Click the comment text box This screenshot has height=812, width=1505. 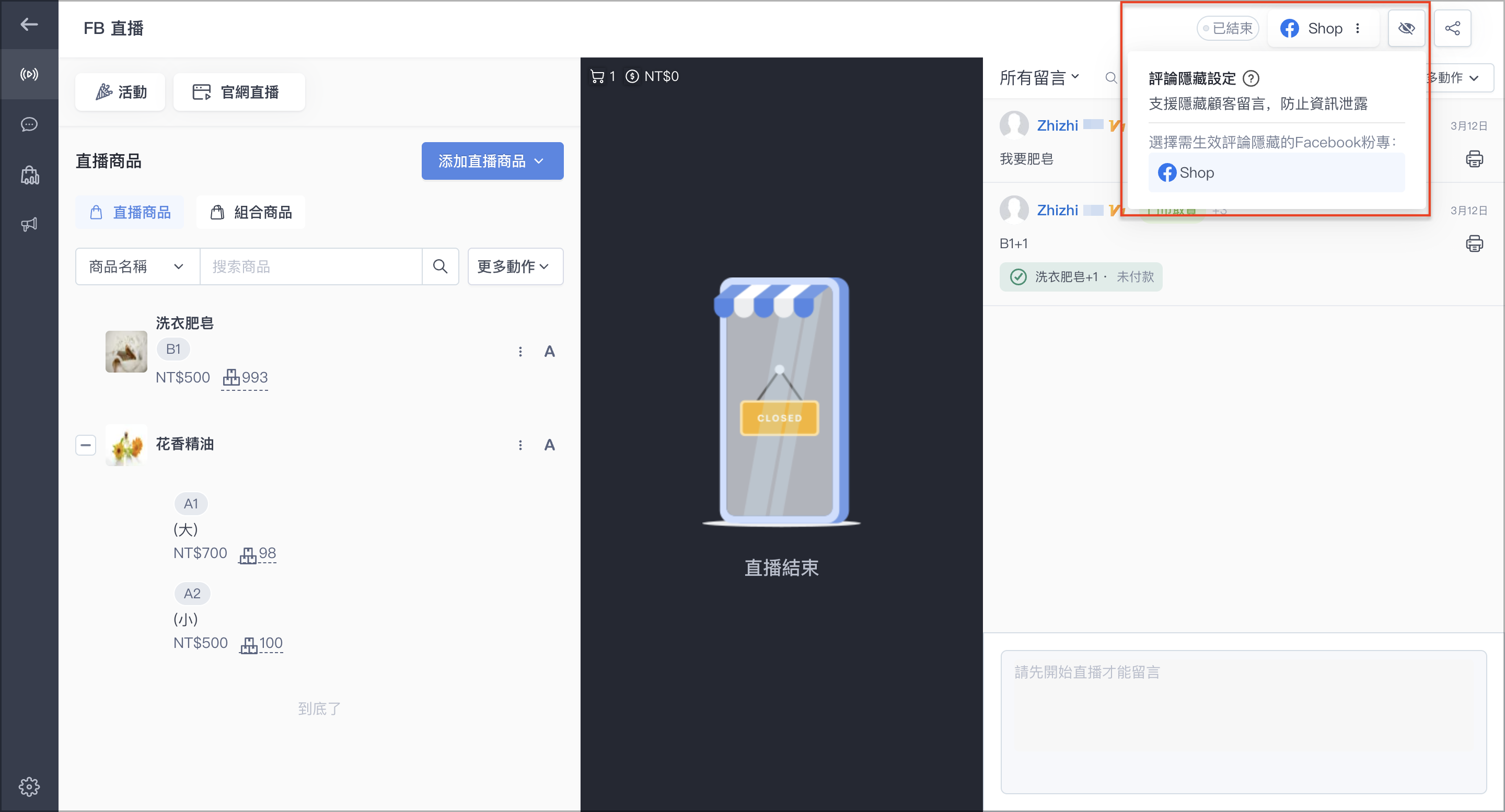(1243, 722)
